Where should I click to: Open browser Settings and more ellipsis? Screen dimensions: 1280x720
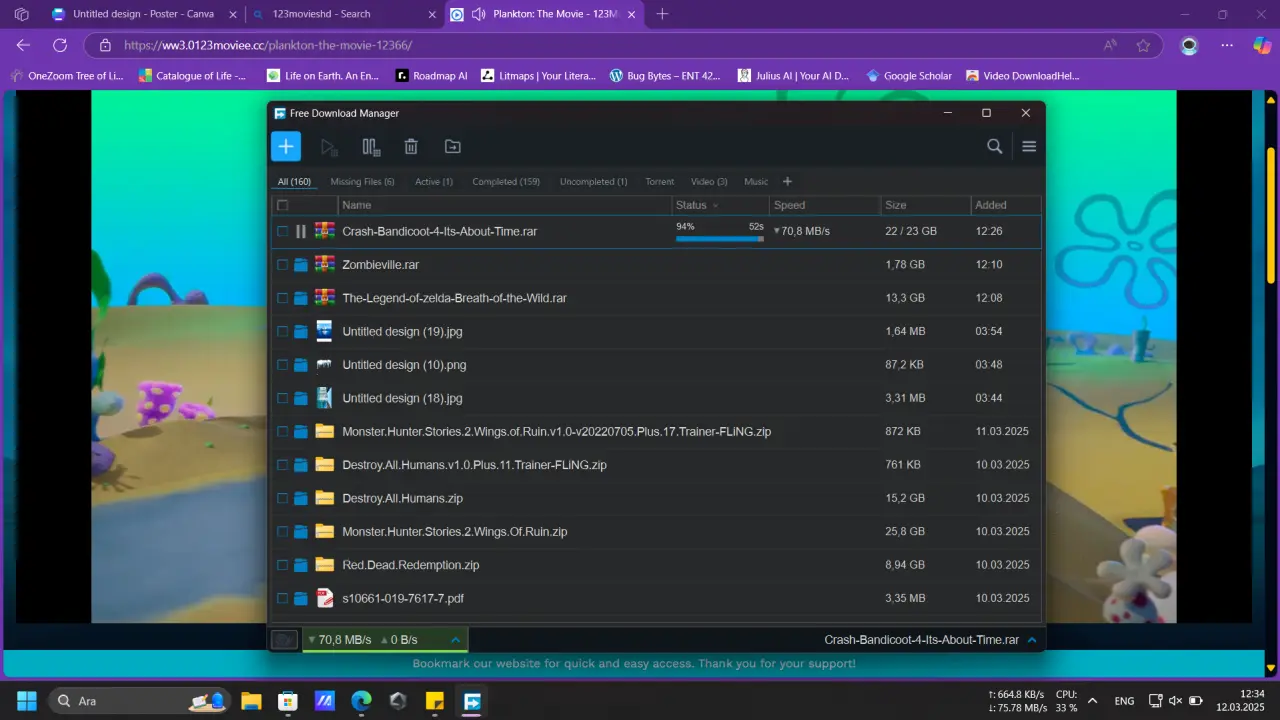tap(1227, 45)
